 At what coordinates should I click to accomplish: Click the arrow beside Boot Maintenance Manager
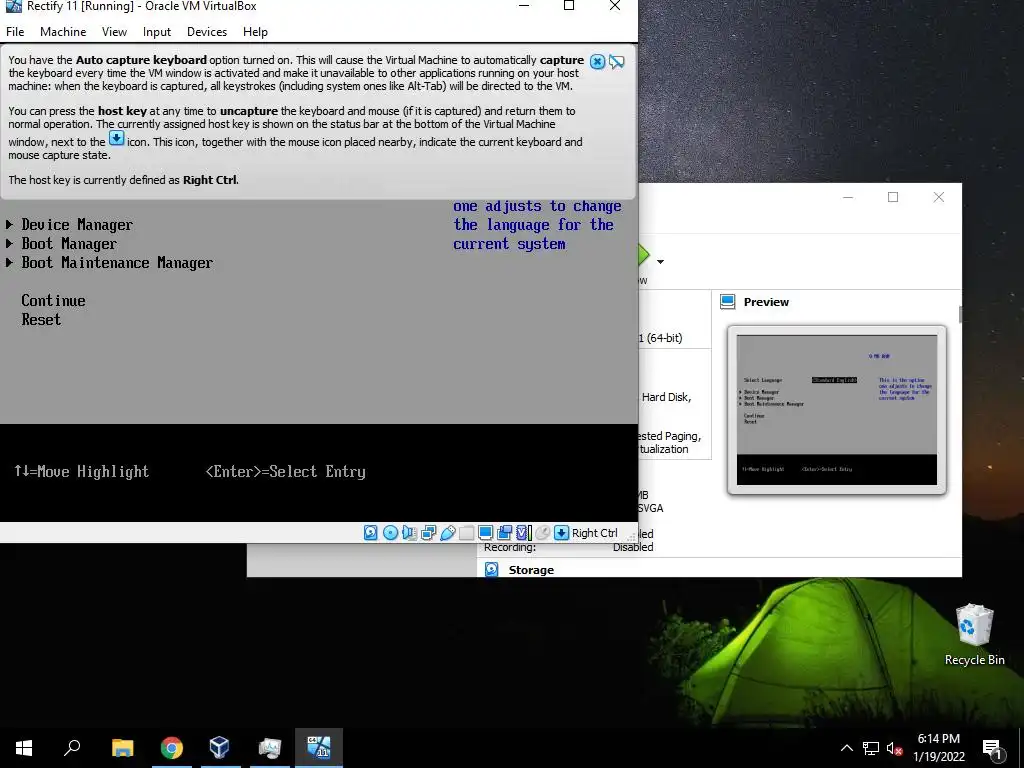(9, 263)
